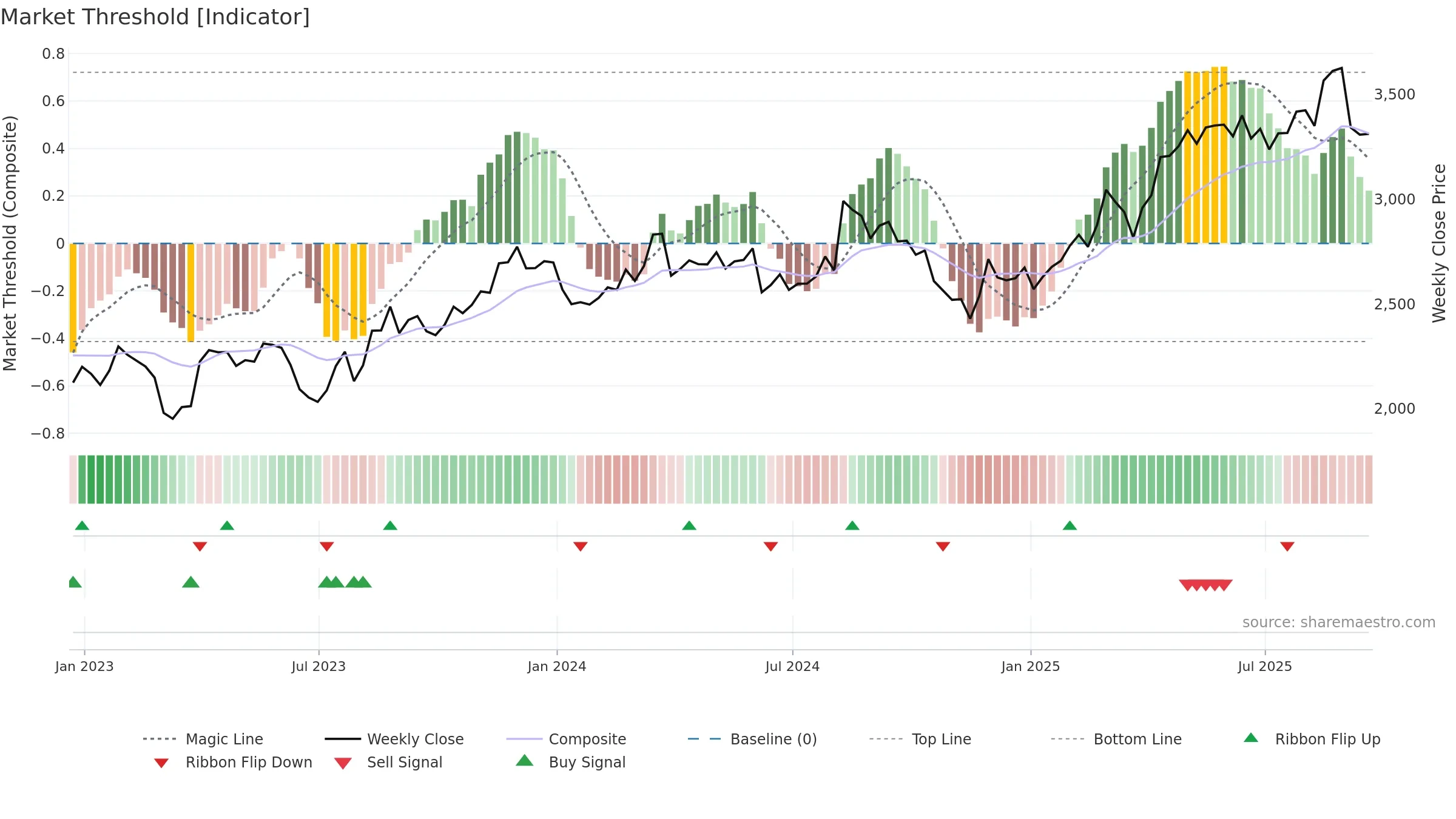Toggle the Weekly Close legend entry
This screenshot has height=819, width=1456.
(x=394, y=739)
